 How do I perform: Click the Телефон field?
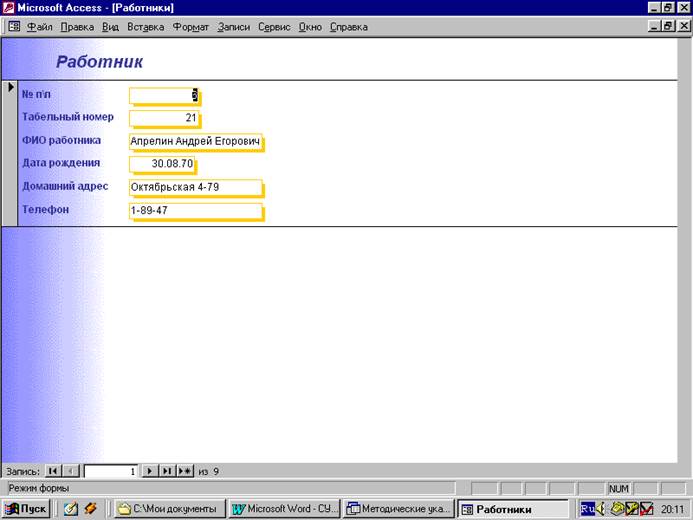195,211
